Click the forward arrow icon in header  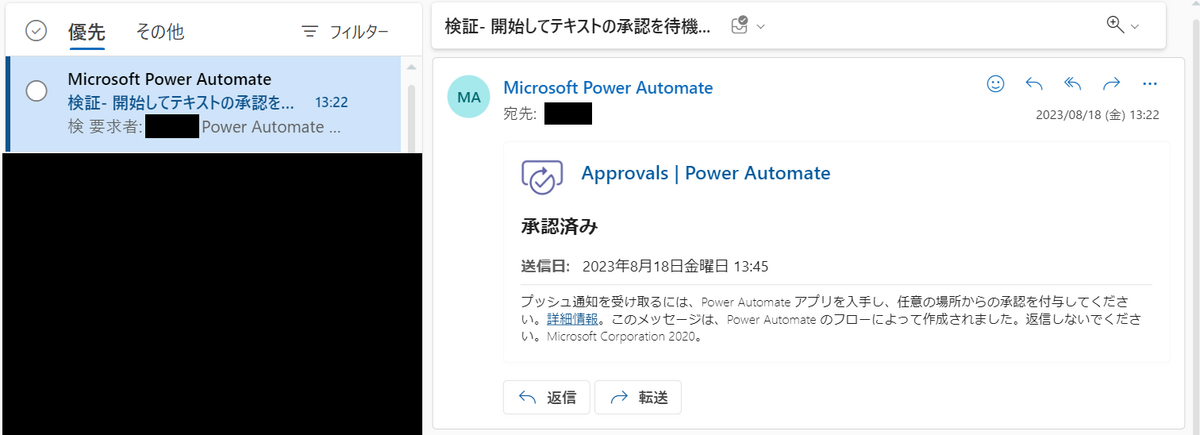1111,84
